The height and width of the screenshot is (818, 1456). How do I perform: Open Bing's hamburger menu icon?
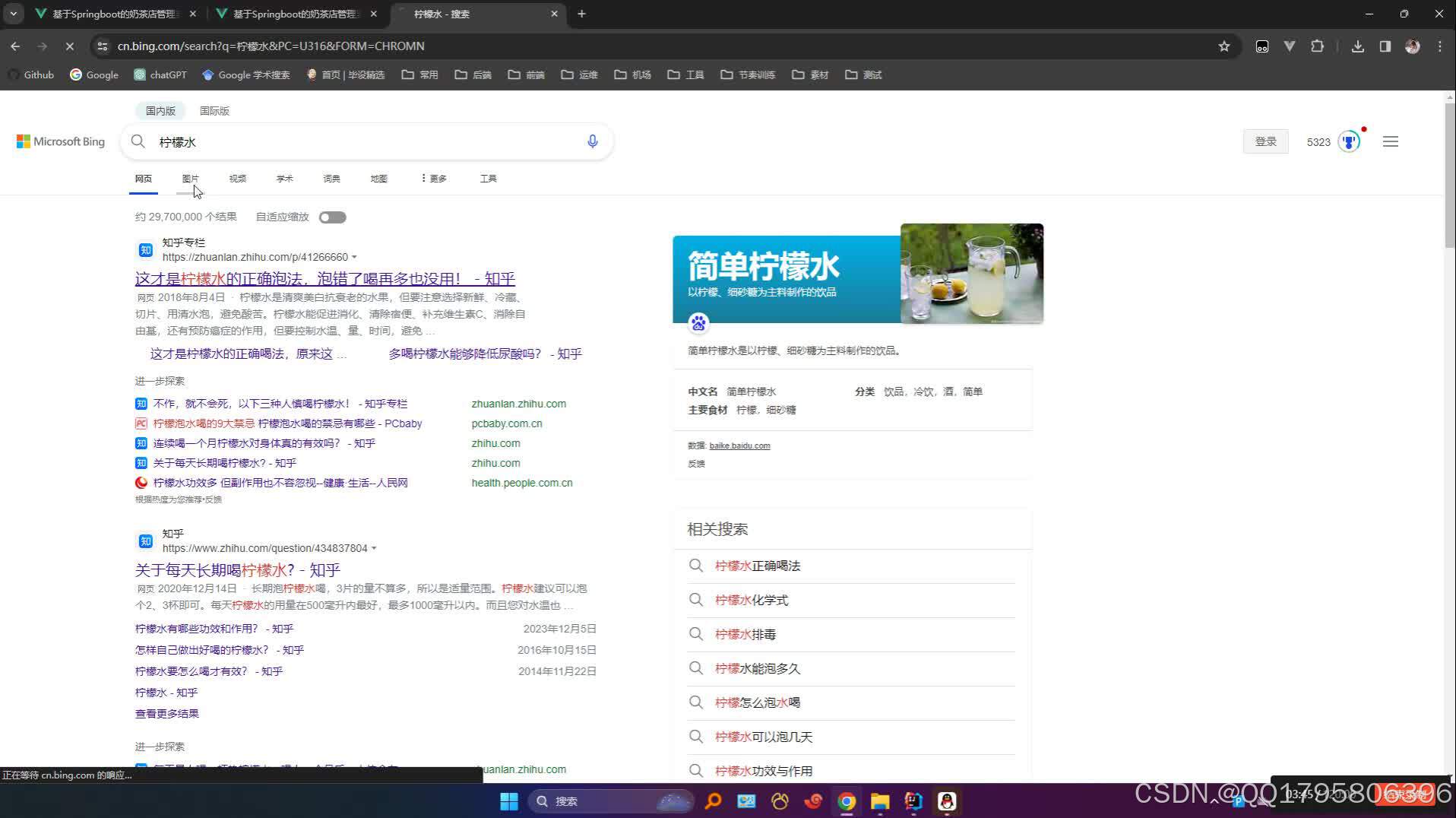point(1391,141)
